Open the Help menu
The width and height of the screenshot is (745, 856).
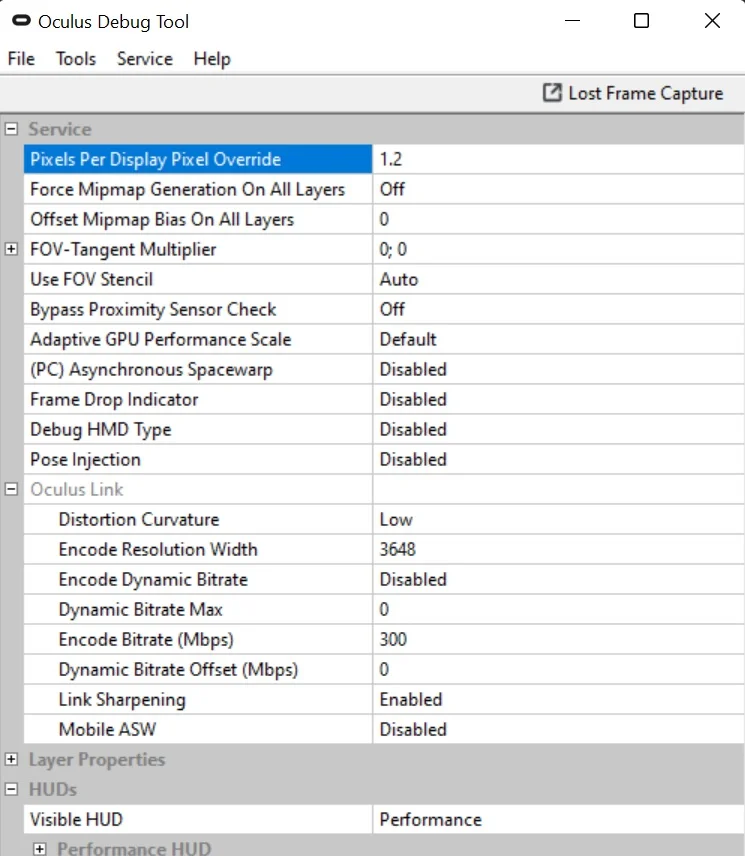coord(212,58)
